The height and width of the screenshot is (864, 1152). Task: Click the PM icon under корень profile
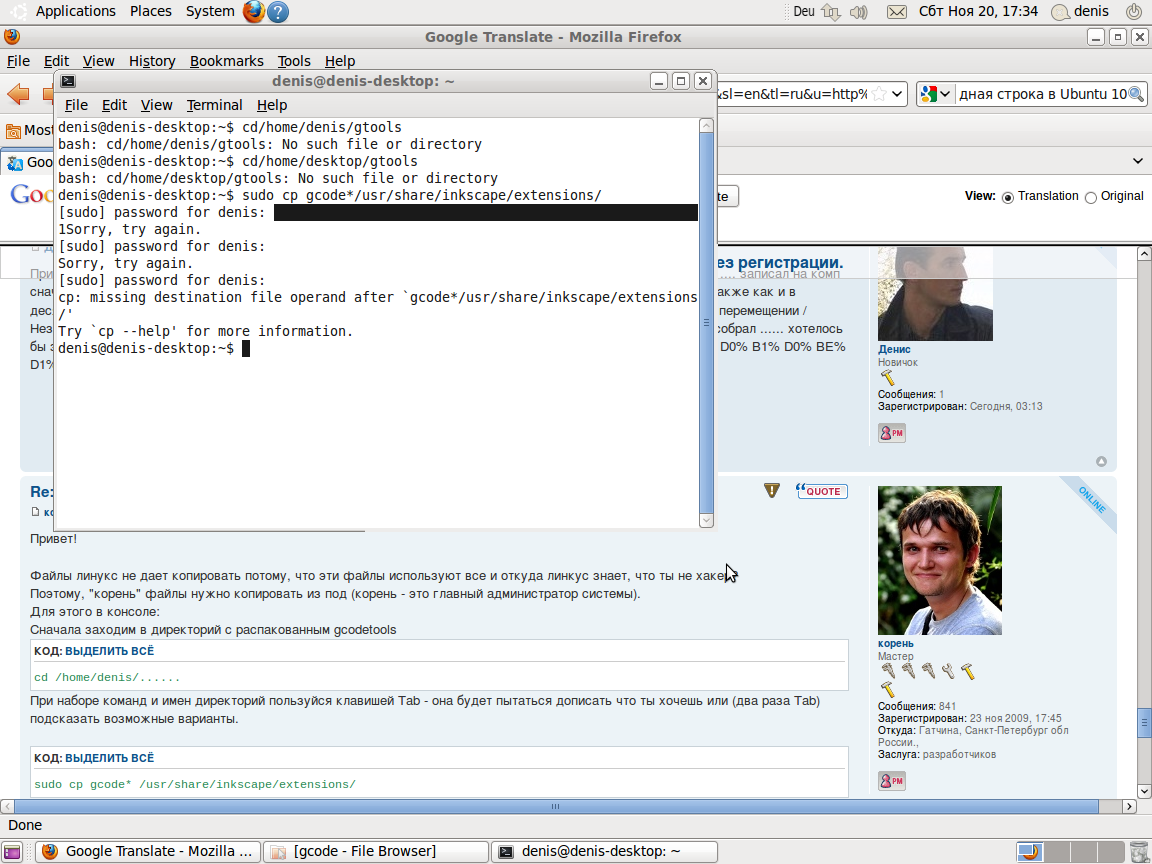(x=892, y=781)
